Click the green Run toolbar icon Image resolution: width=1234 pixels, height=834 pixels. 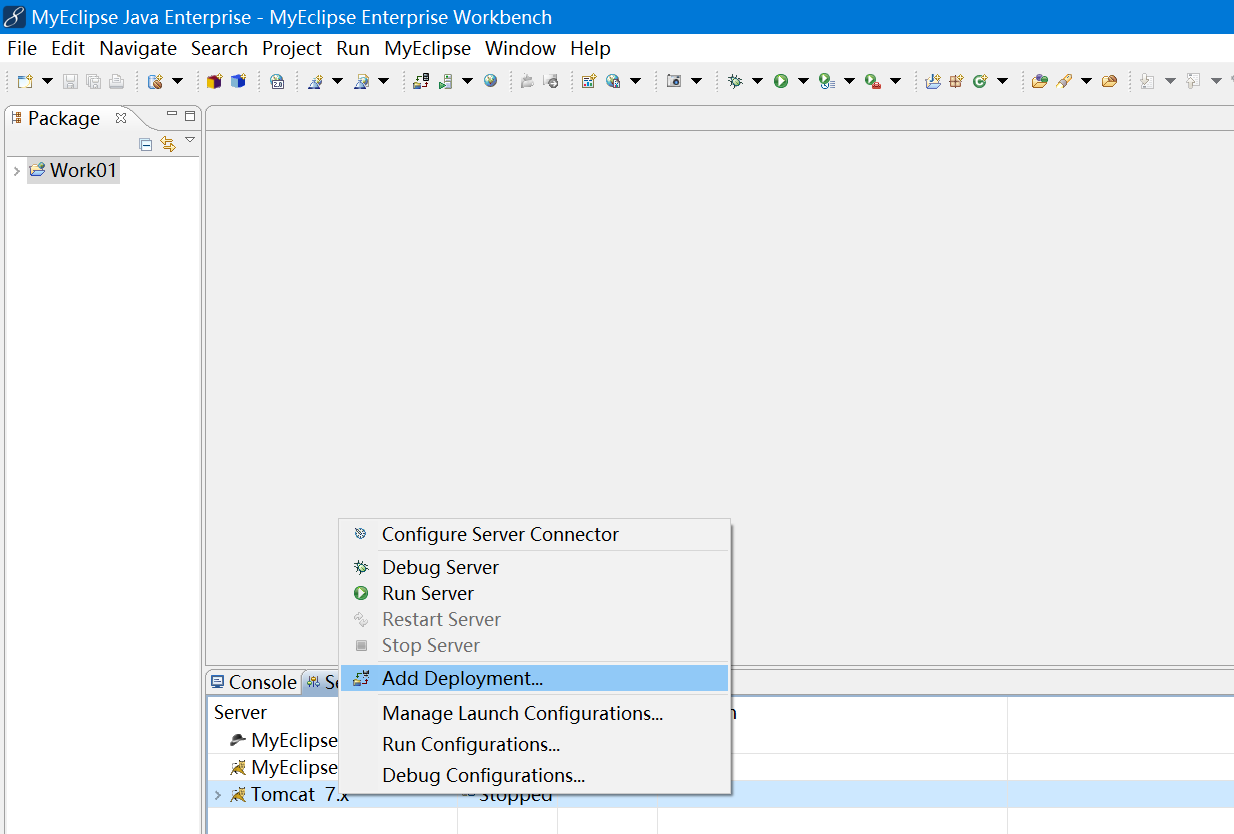click(781, 81)
